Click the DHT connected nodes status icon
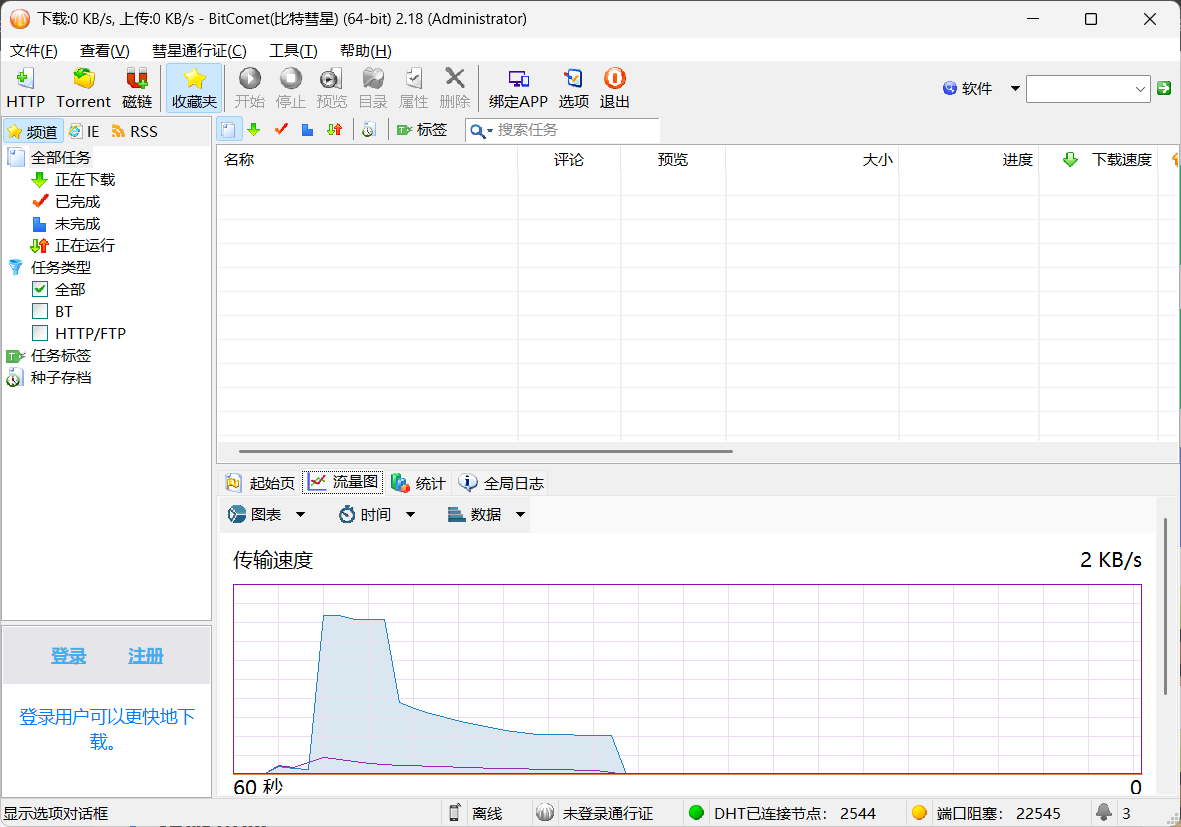 (x=698, y=813)
